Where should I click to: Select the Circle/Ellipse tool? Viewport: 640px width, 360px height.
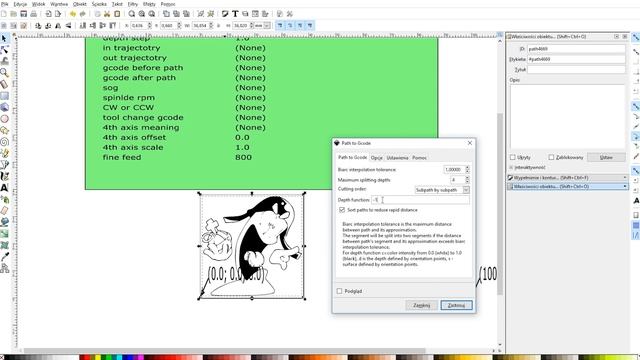click(4, 119)
